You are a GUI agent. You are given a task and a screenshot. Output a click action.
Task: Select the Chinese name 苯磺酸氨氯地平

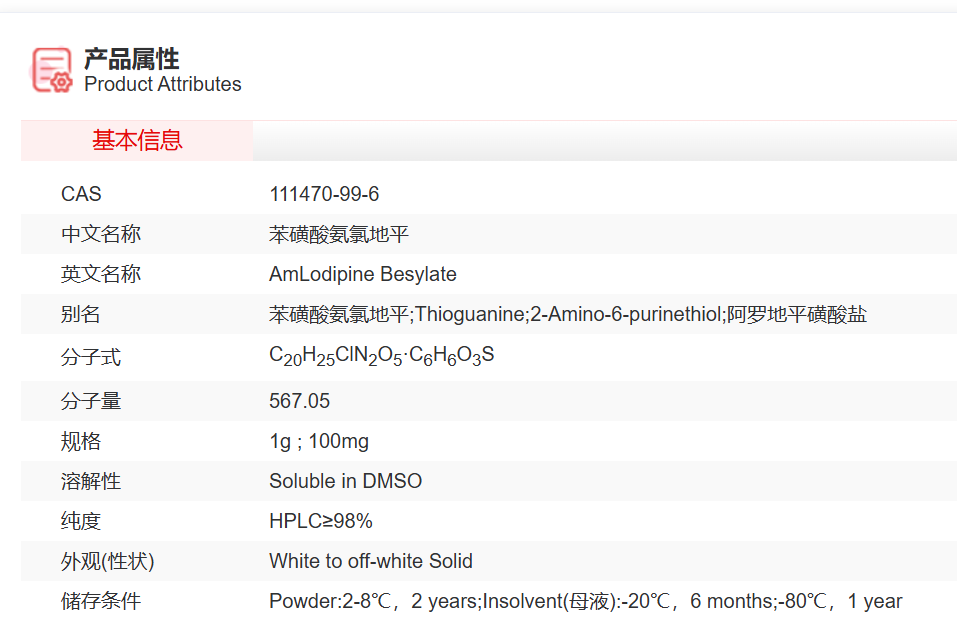tap(339, 235)
